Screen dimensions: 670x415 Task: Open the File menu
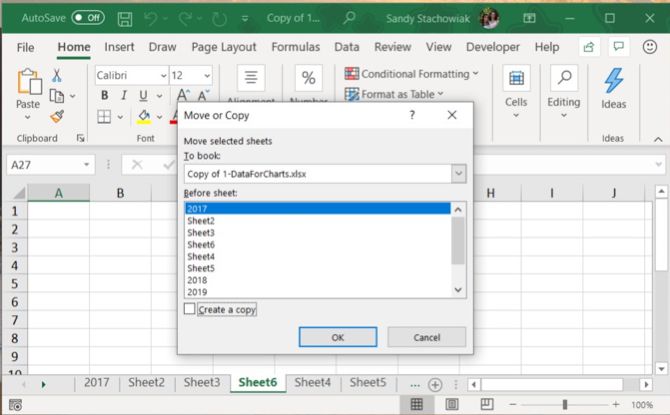pos(25,47)
